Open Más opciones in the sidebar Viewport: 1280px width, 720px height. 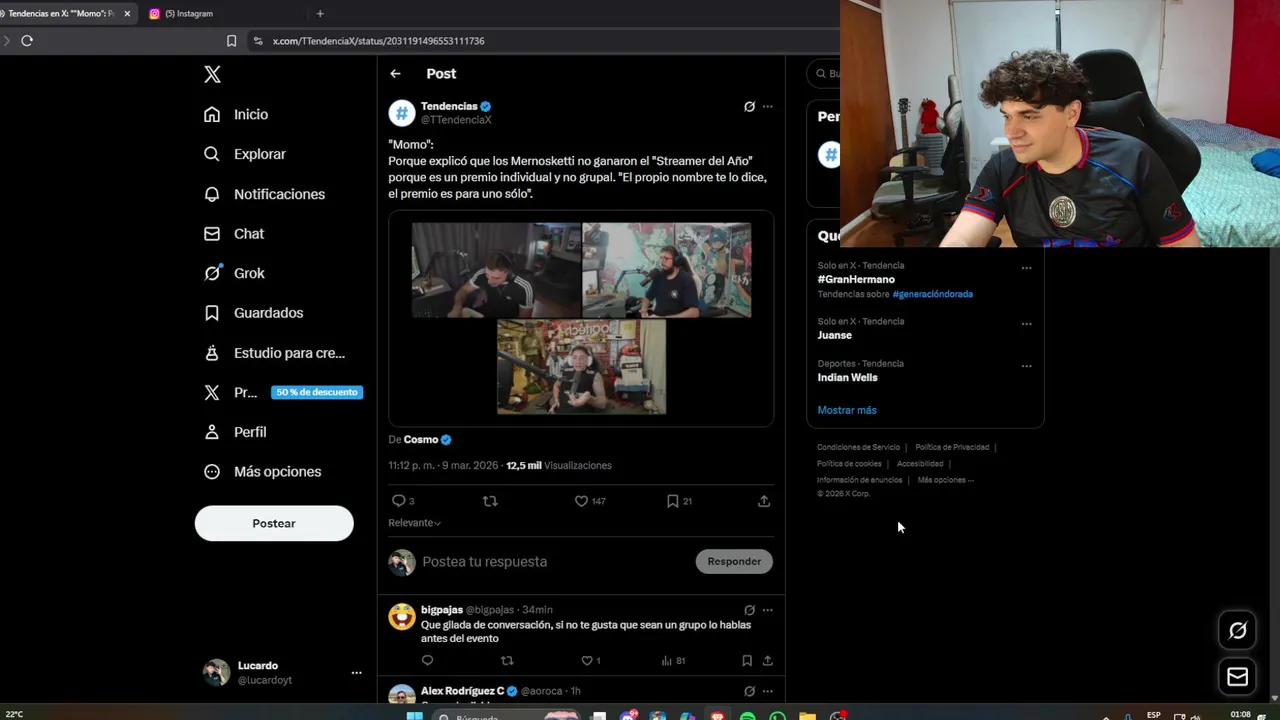tap(263, 472)
